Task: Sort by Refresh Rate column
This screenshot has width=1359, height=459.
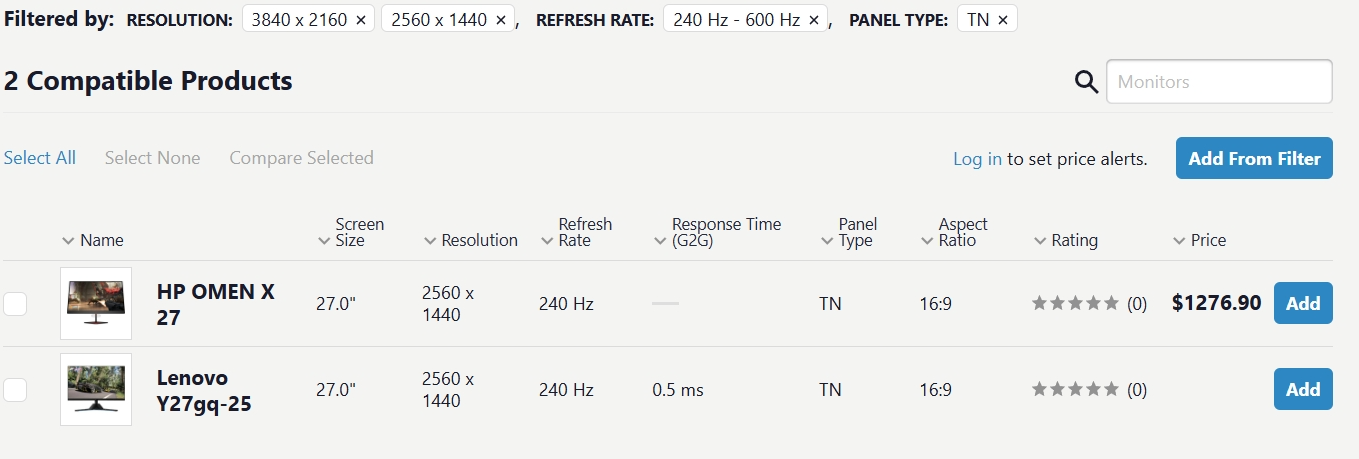Action: (x=584, y=232)
